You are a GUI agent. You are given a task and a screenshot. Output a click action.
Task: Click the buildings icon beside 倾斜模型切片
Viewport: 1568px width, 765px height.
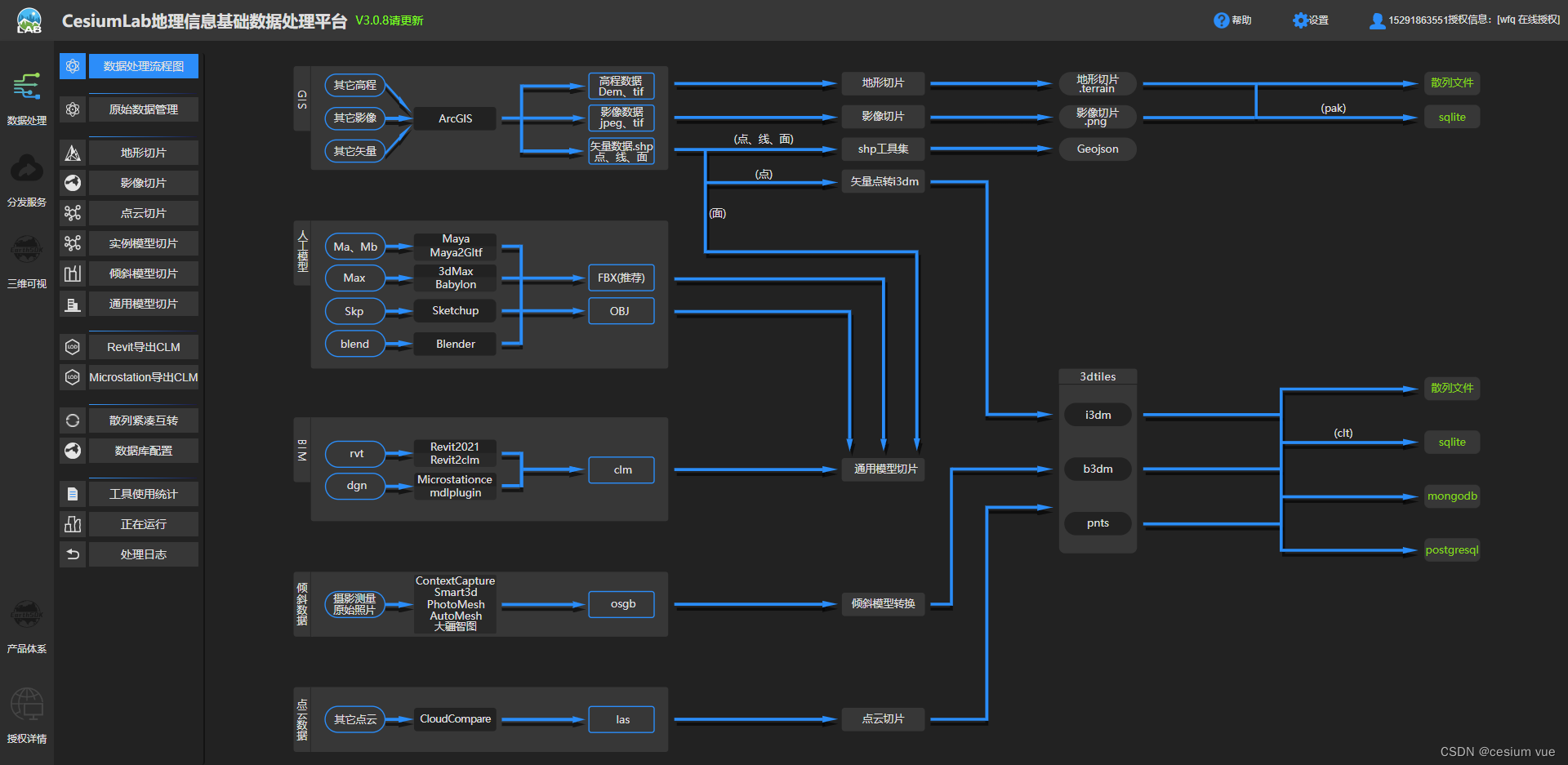(x=73, y=274)
